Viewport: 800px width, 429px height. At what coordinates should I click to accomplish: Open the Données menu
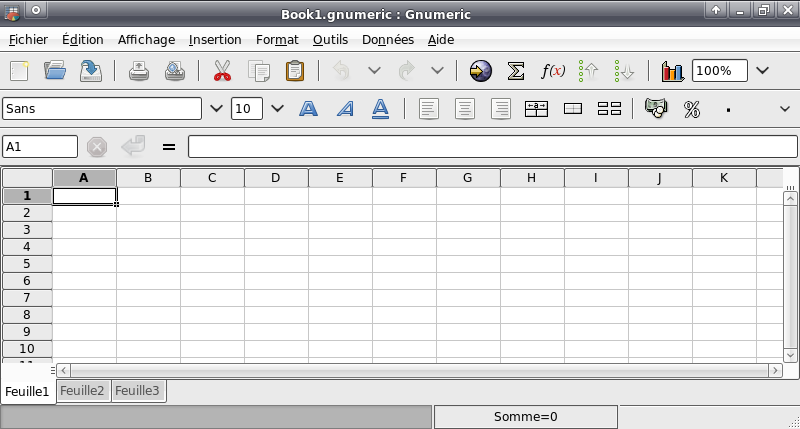(388, 40)
